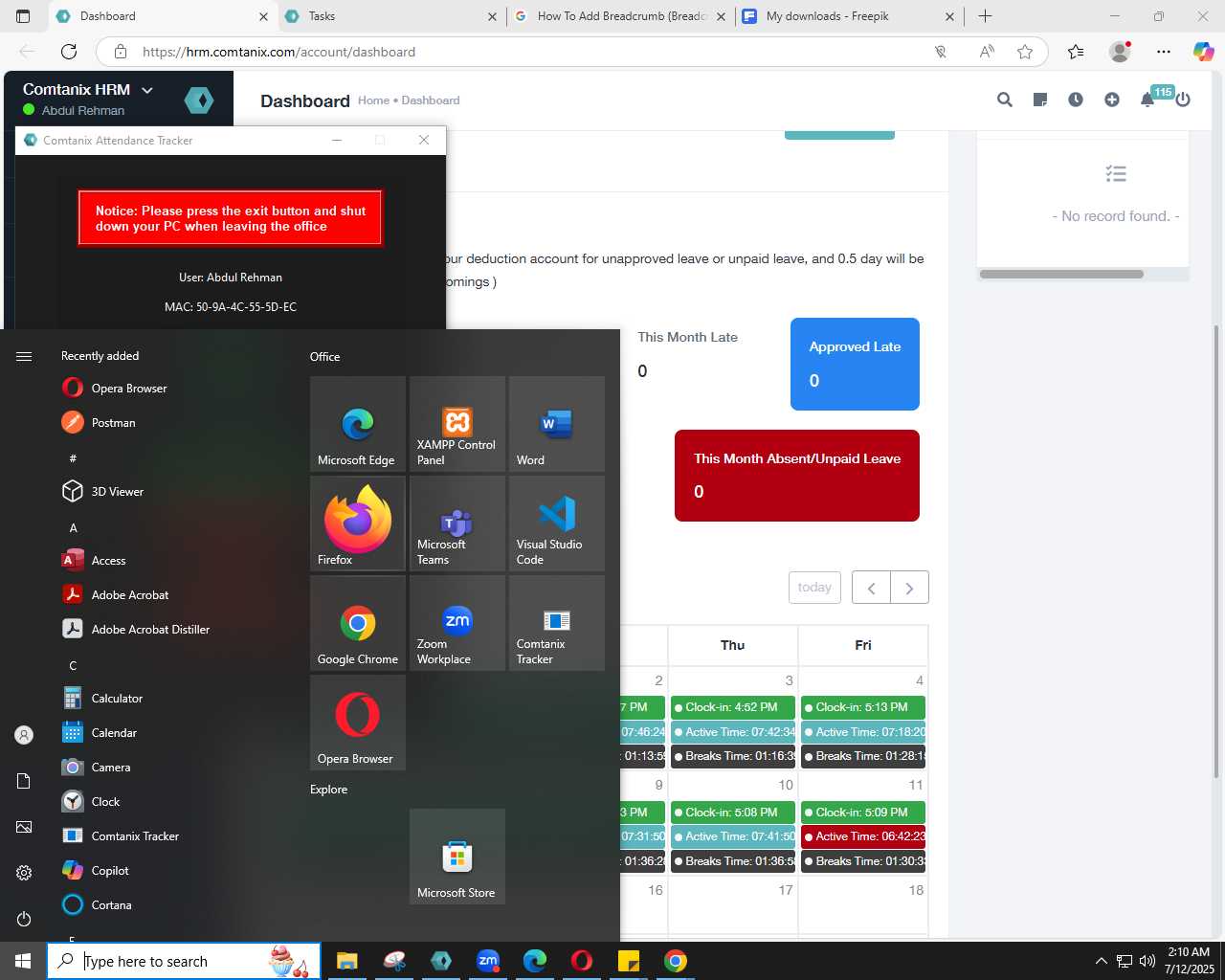Open File Explorer from taskbar

pos(346,961)
